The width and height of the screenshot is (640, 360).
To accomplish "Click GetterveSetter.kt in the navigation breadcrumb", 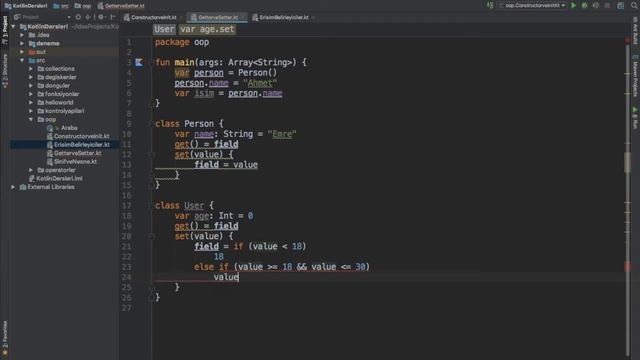I will tap(121, 6).
